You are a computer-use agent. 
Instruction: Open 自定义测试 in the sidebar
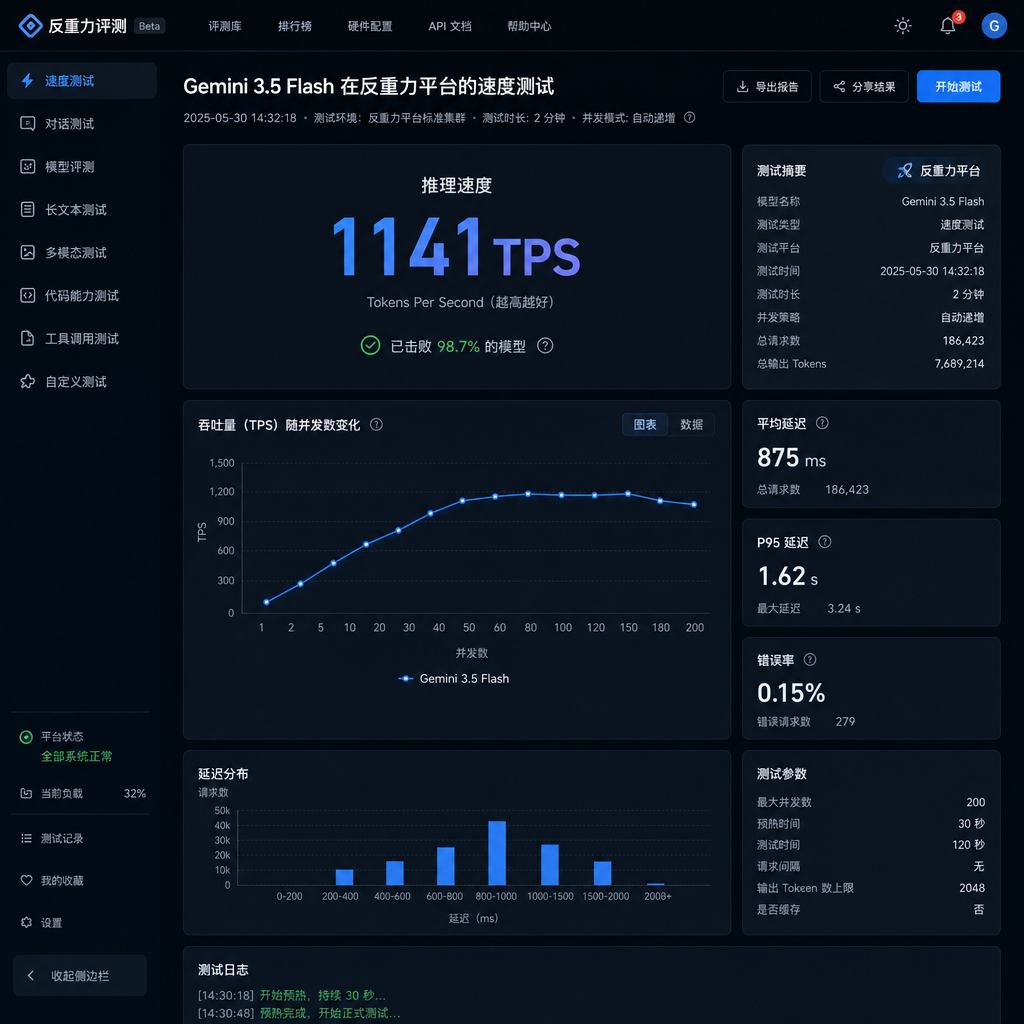pos(82,382)
